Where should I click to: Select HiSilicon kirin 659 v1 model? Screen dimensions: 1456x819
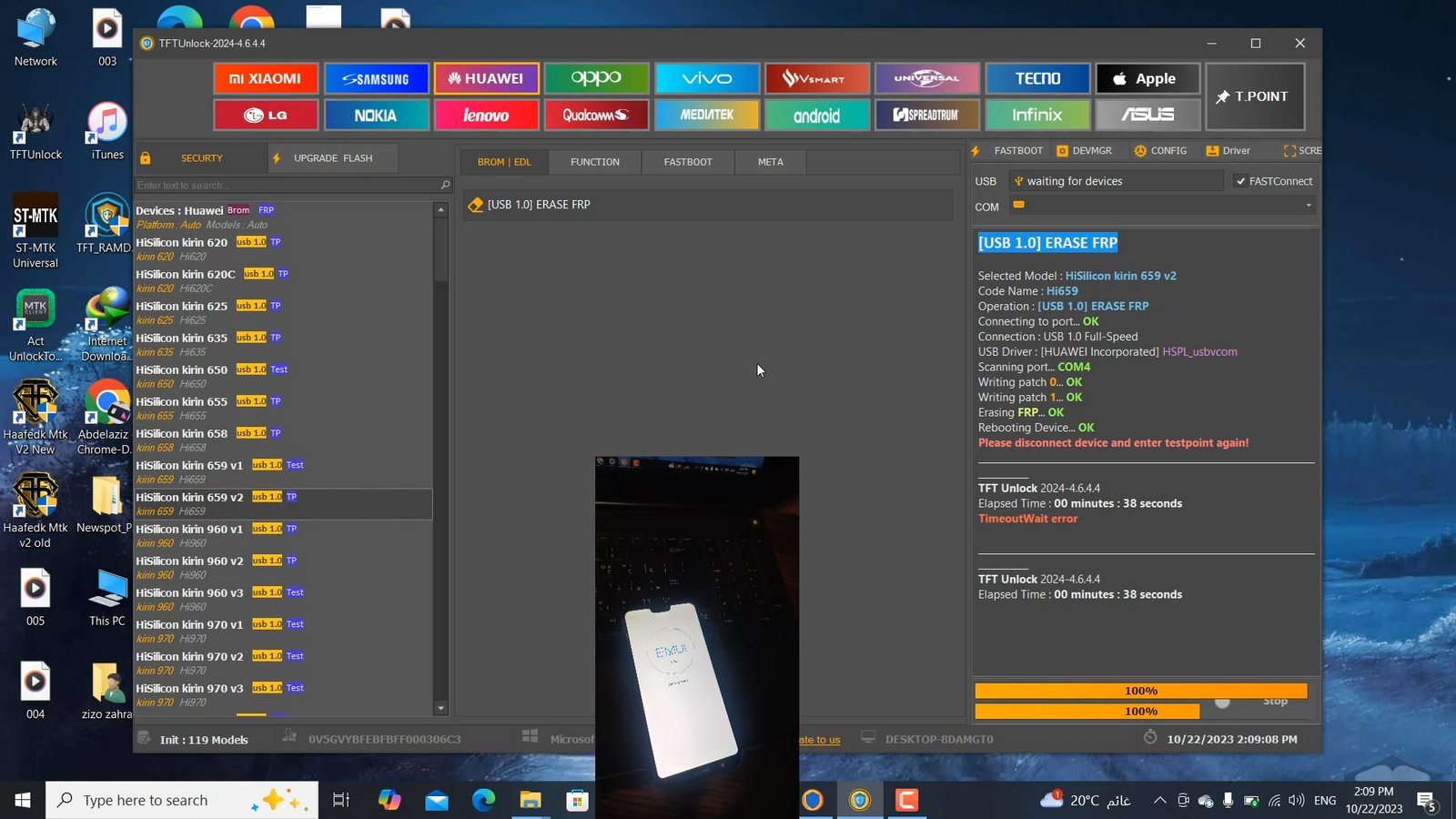pos(283,472)
